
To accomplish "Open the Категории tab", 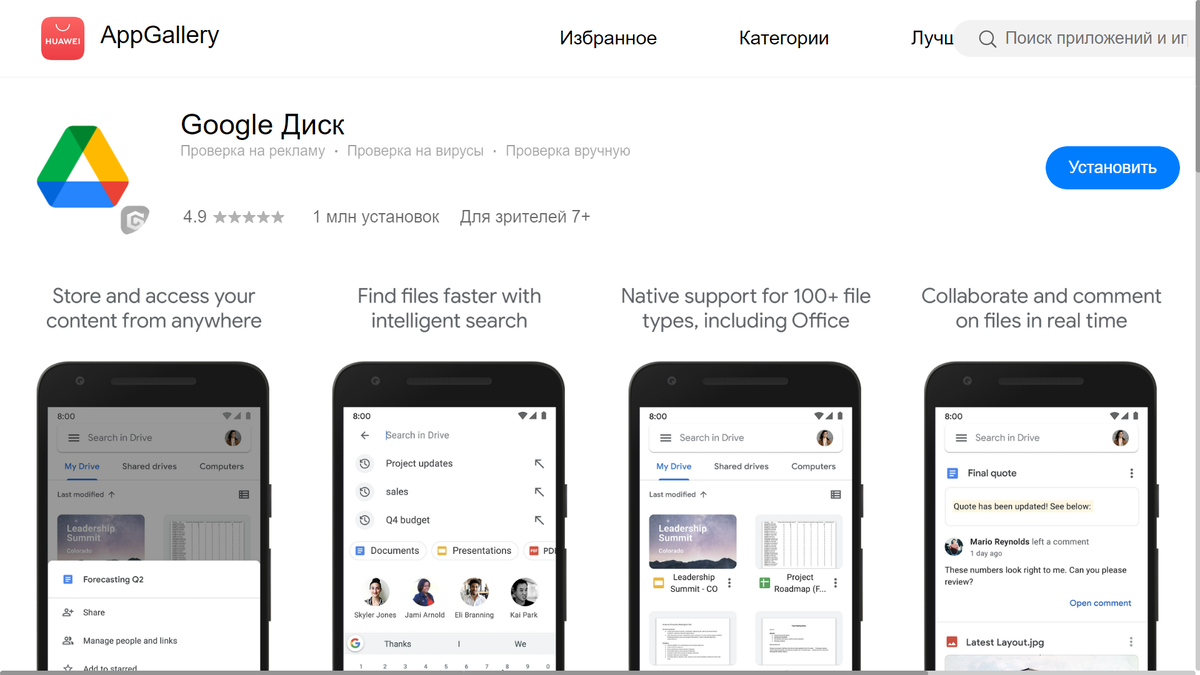I will pyautogui.click(x=784, y=39).
